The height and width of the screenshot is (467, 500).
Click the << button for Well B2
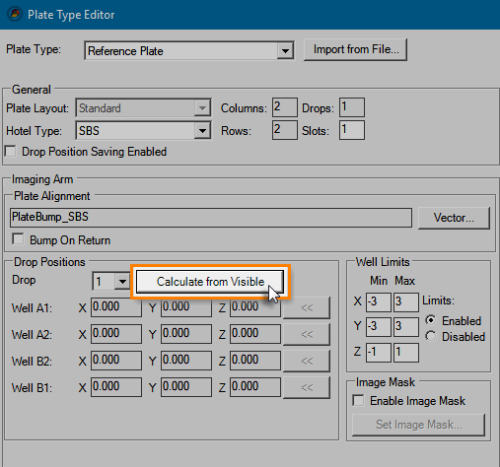click(307, 361)
